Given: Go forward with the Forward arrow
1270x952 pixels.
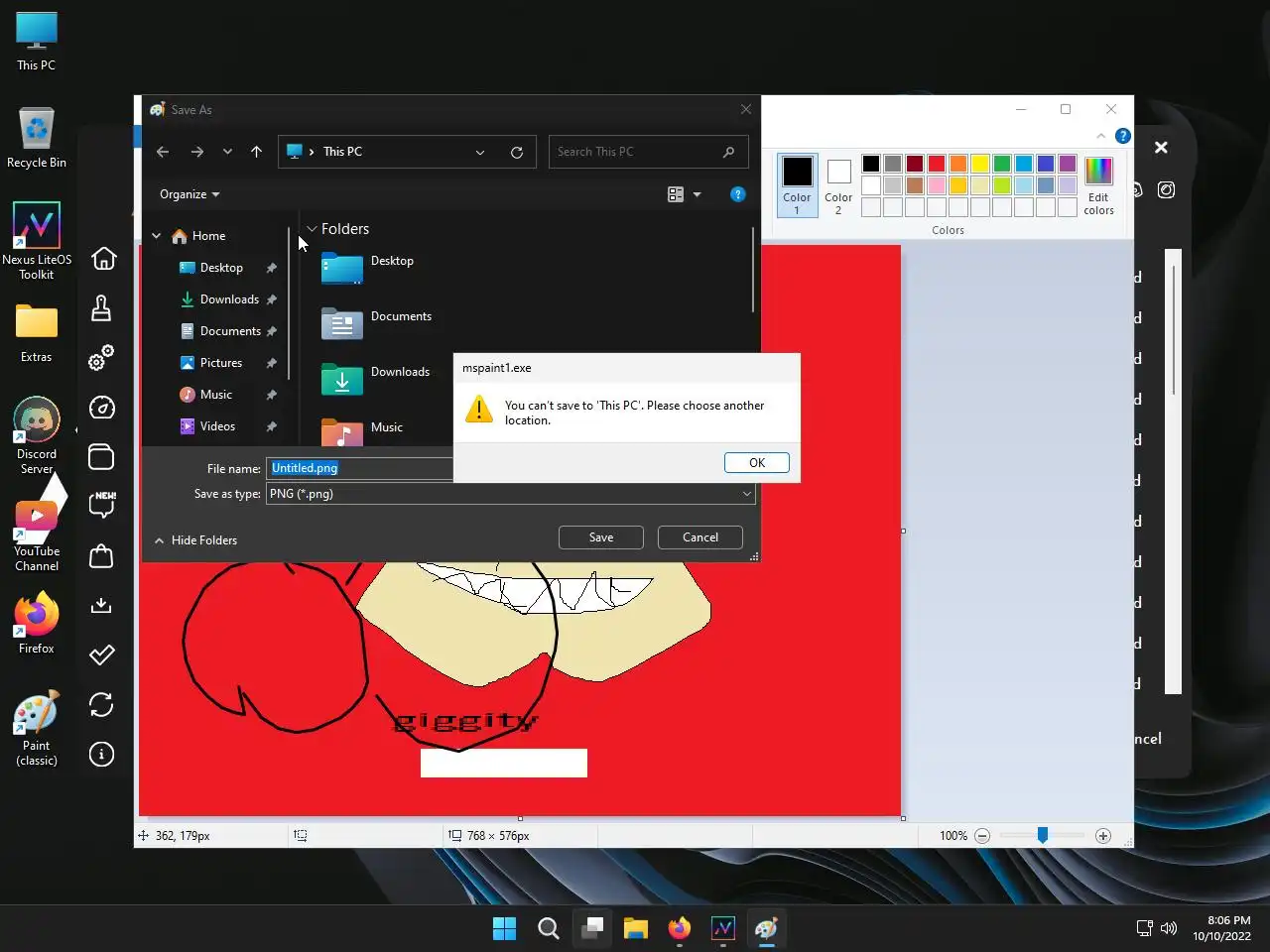Looking at the screenshot, I should coord(196,152).
